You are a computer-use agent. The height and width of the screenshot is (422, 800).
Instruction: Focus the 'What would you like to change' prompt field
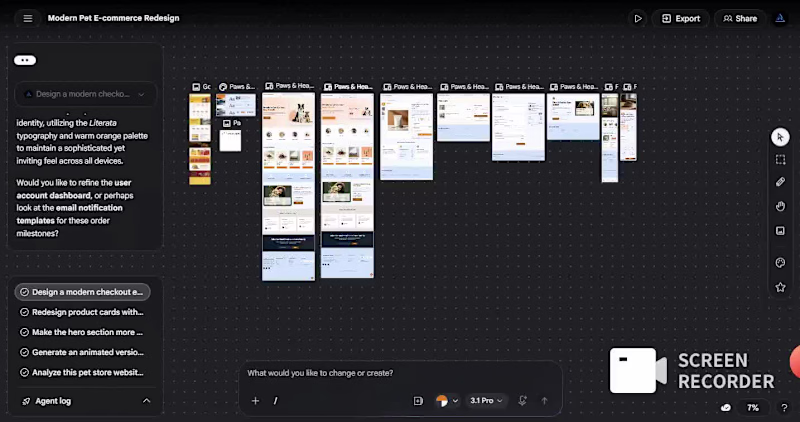coord(400,373)
